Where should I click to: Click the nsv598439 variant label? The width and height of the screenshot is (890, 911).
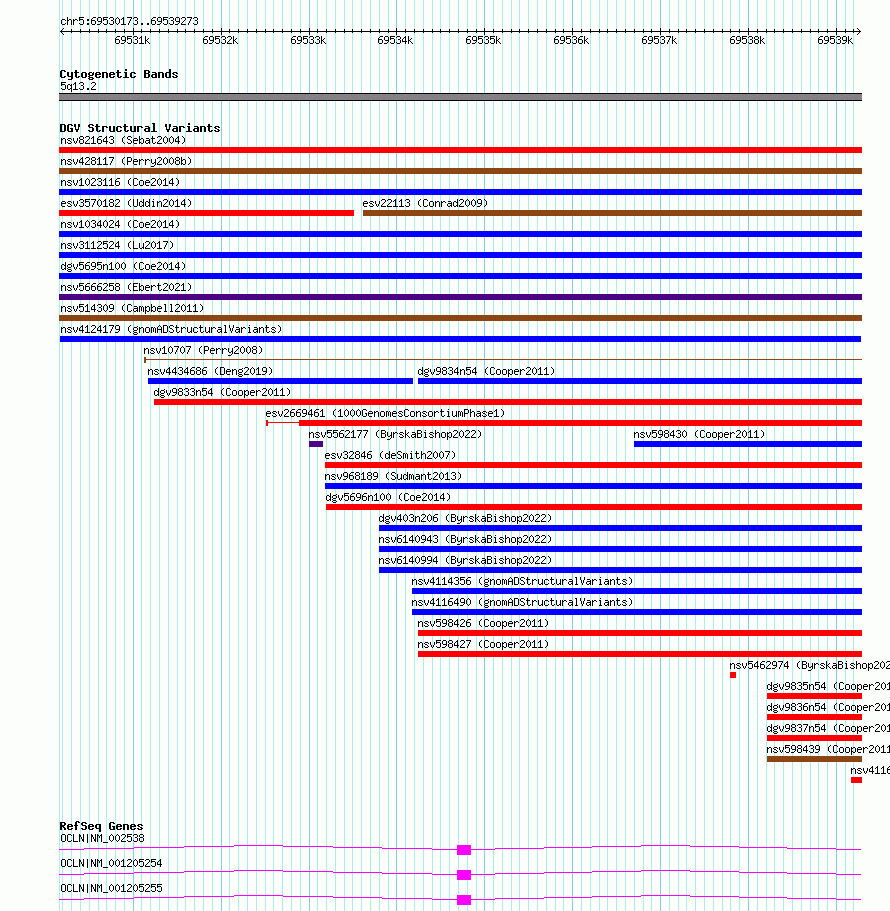pyautogui.click(x=828, y=749)
